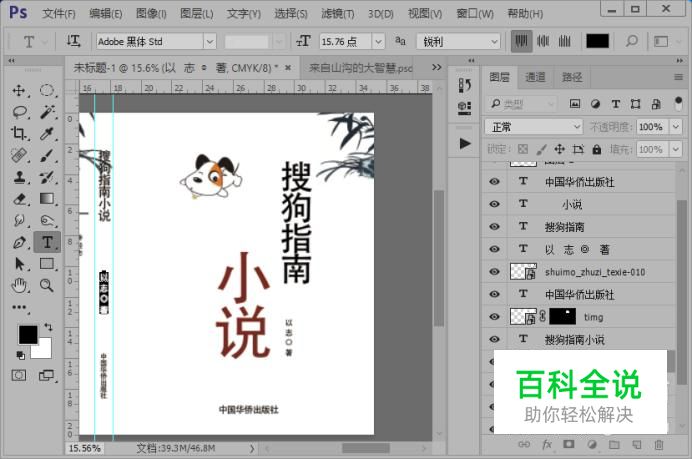692x459 pixels.
Task: Select the Move tool
Action: [x=19, y=91]
